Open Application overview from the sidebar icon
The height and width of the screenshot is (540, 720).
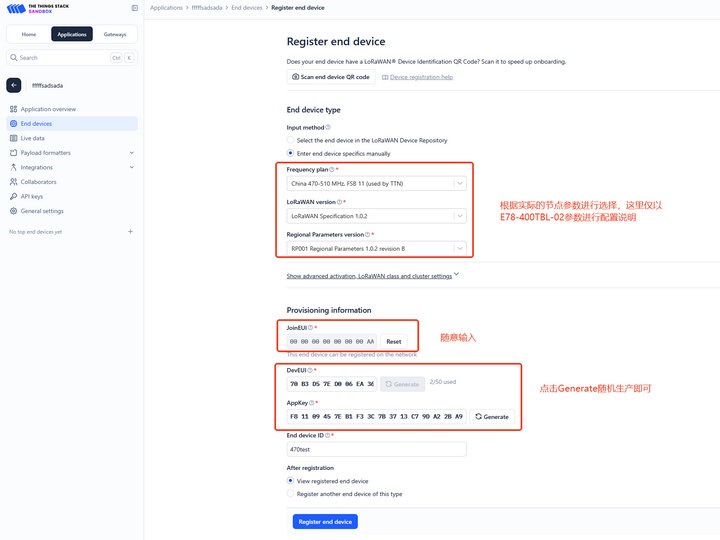point(13,109)
